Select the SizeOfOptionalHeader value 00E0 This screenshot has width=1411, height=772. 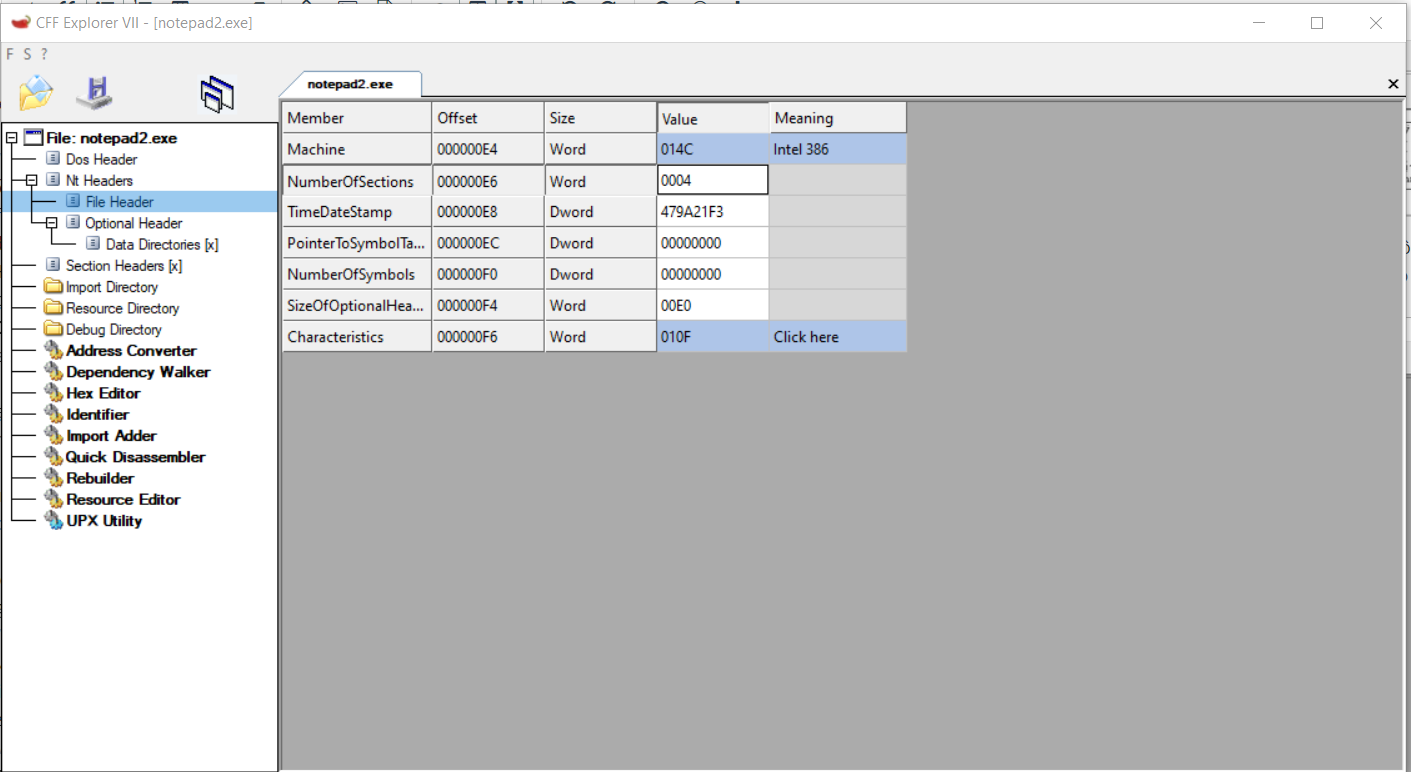[x=713, y=305]
